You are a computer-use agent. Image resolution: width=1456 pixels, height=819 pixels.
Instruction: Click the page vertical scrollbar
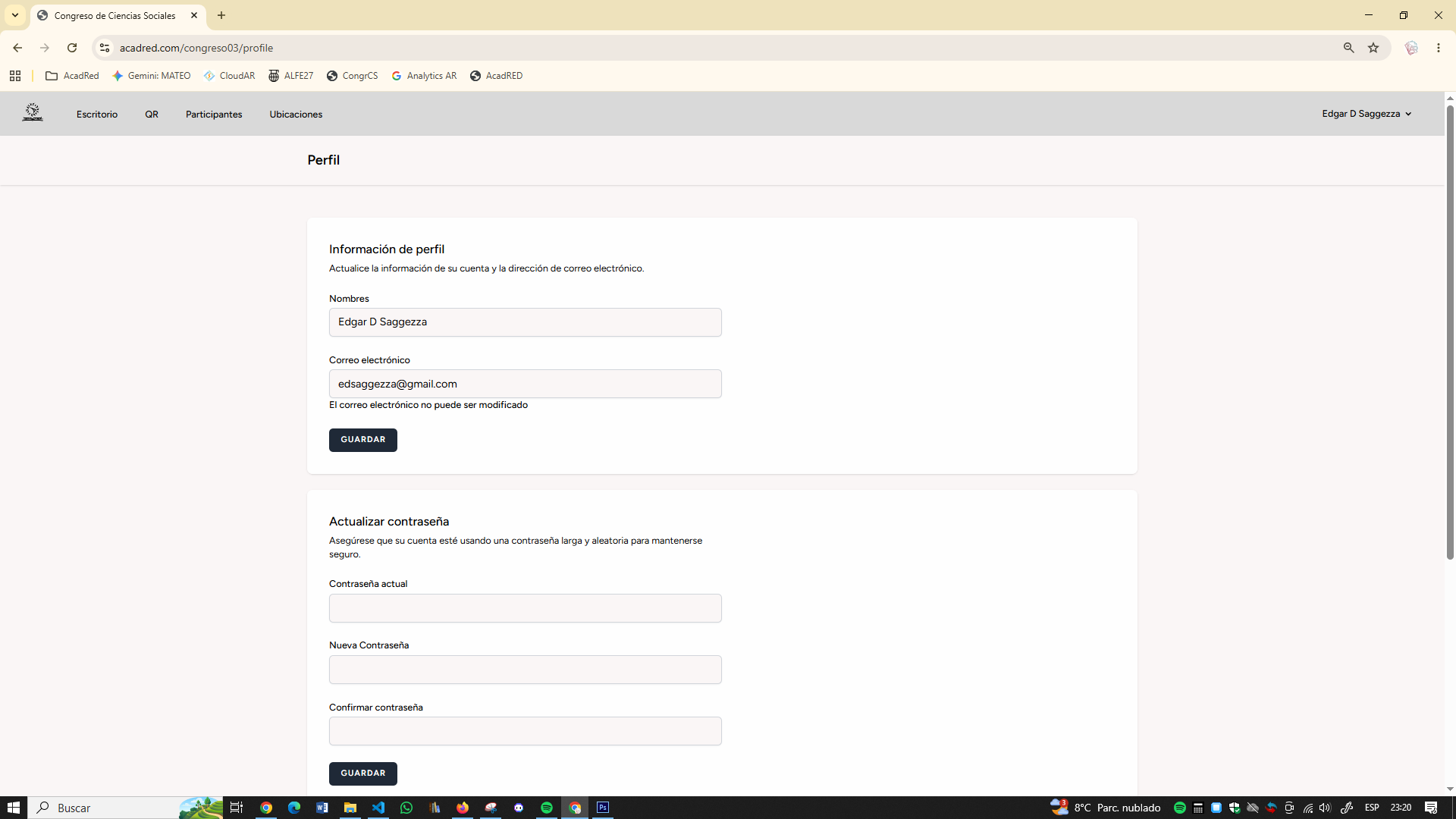pyautogui.click(x=1450, y=334)
